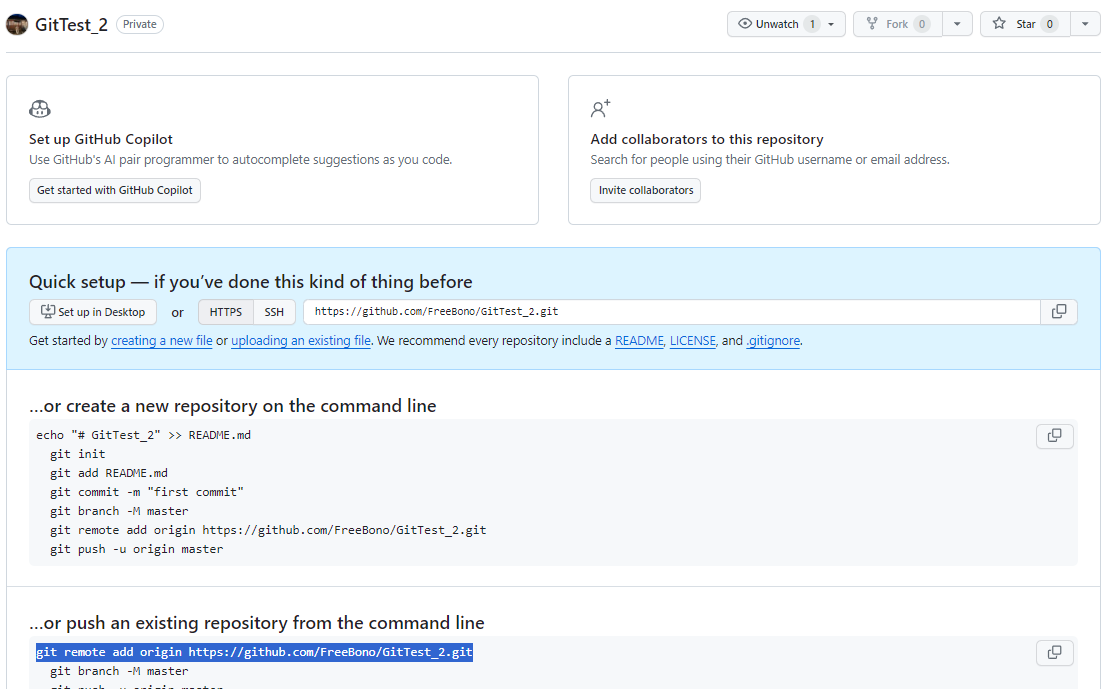The width and height of the screenshot is (1109, 689).
Task: Click the fork count 0 badge
Action: (x=922, y=24)
